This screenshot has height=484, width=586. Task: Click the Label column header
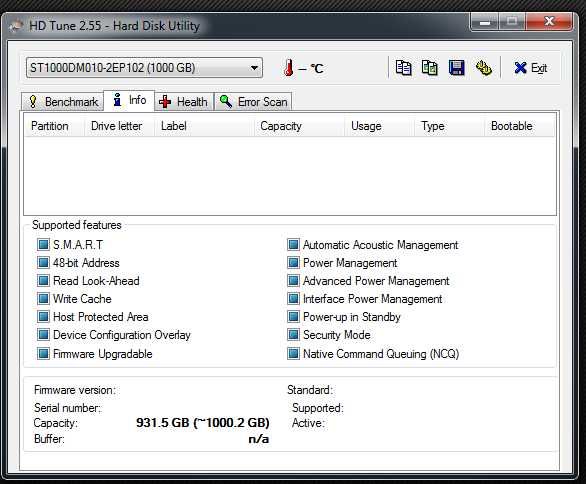click(204, 126)
